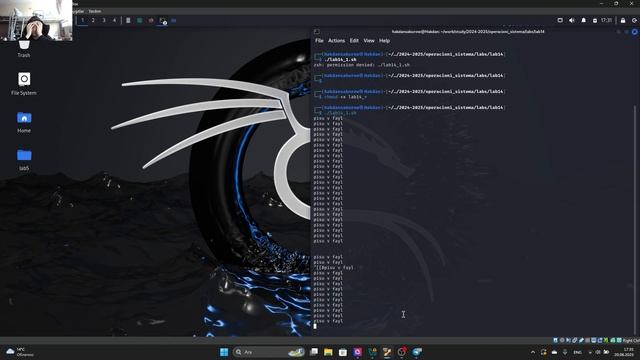This screenshot has width=640, height=360.
Task: Click the terminal launcher icon in Kali panel
Action: (x=128, y=20)
